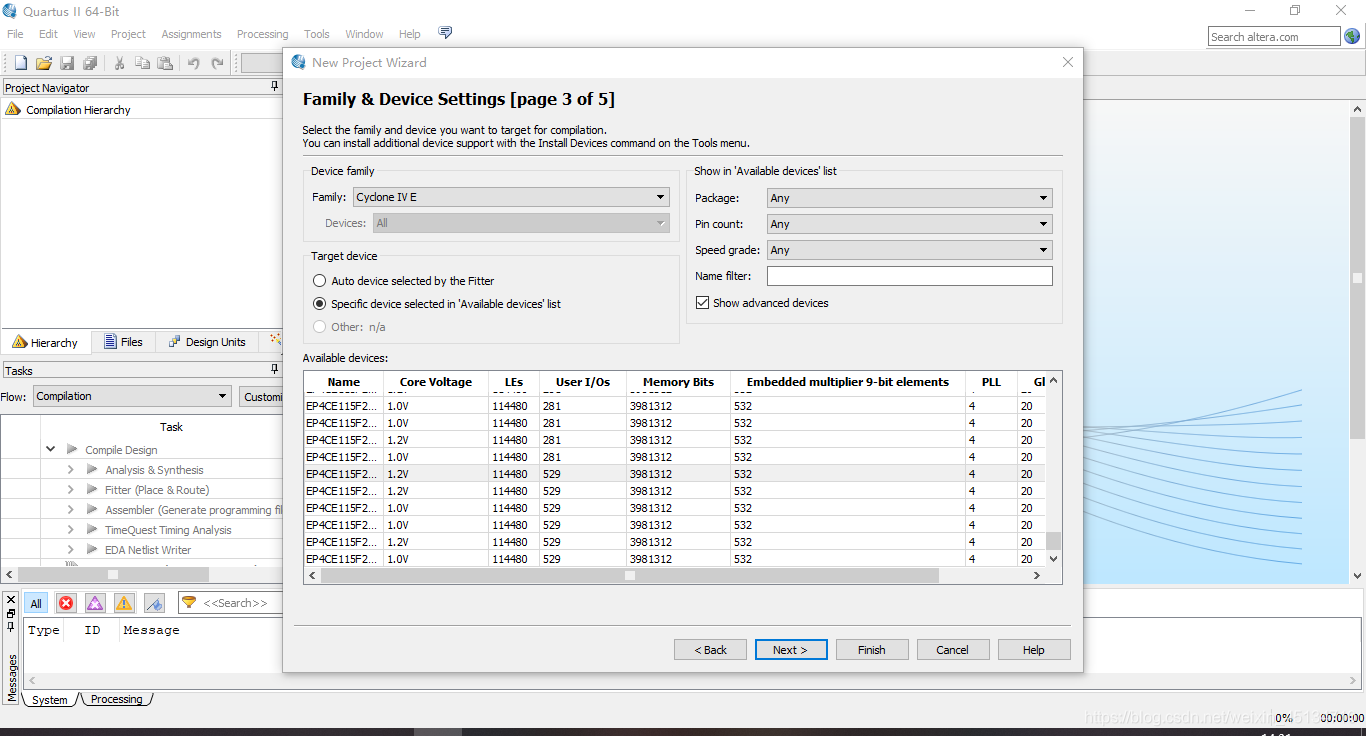Image resolution: width=1366 pixels, height=736 pixels.
Task: Open the Tools menu
Action: pyautogui.click(x=316, y=34)
